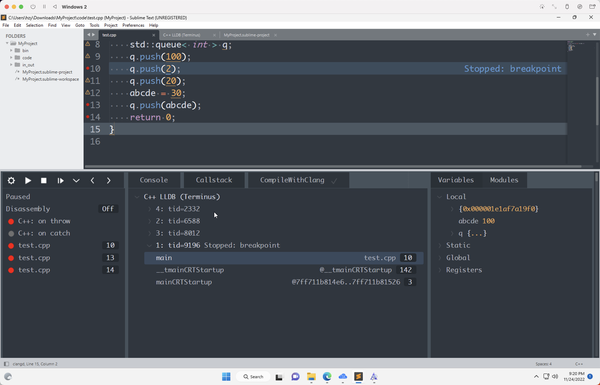
Task: Open Sublime Text from the taskbar
Action: pos(358,377)
